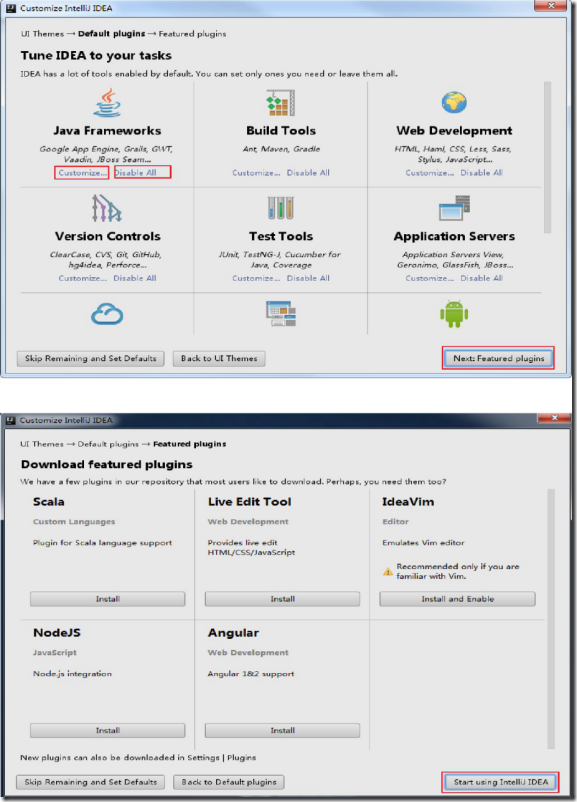This screenshot has width=577, height=802.
Task: Disable All Web Development plugins
Action: (481, 173)
